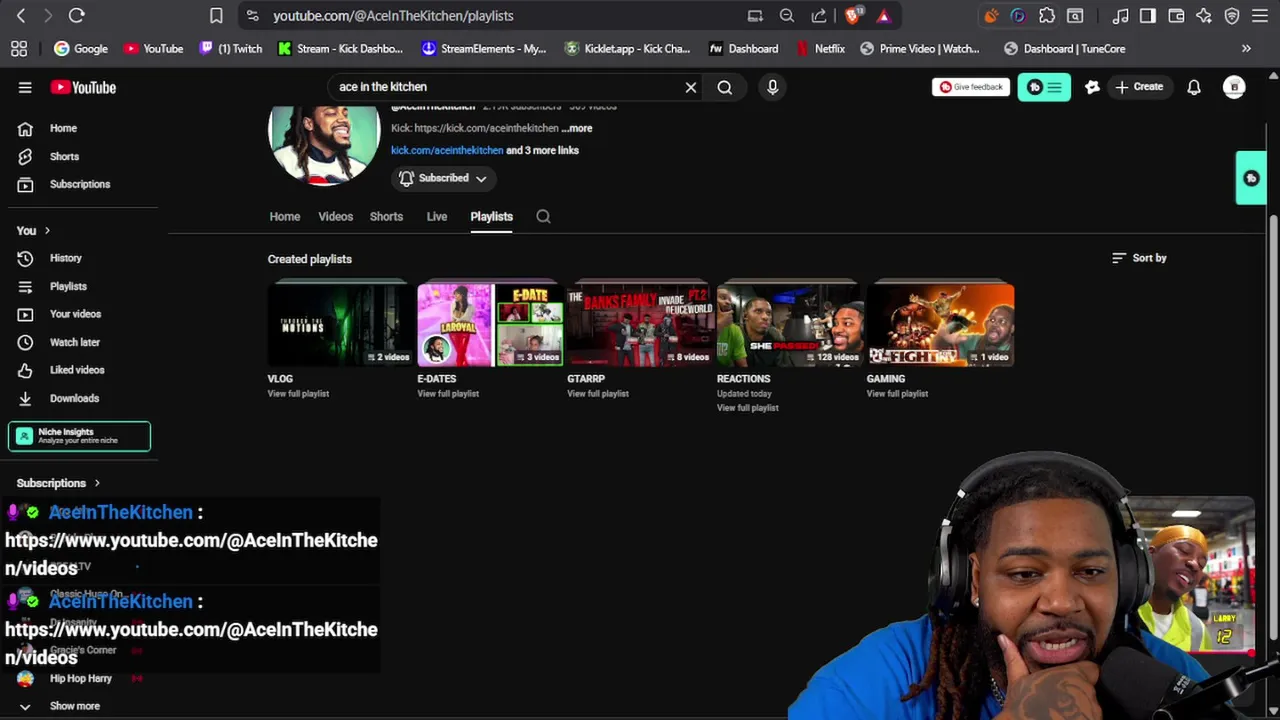The height and width of the screenshot is (720, 1280).
Task: Open the Netflix bookmark
Action: tap(822, 48)
